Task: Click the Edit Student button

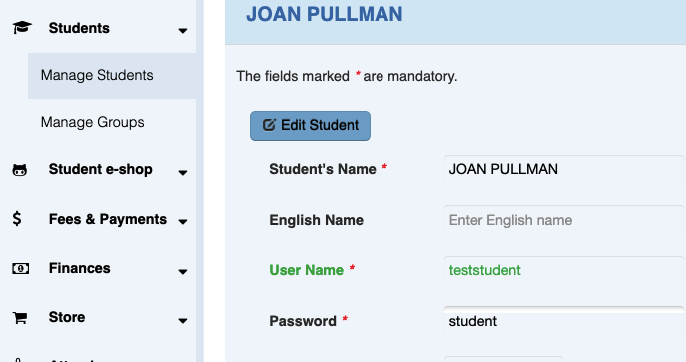Action: pyautogui.click(x=310, y=126)
